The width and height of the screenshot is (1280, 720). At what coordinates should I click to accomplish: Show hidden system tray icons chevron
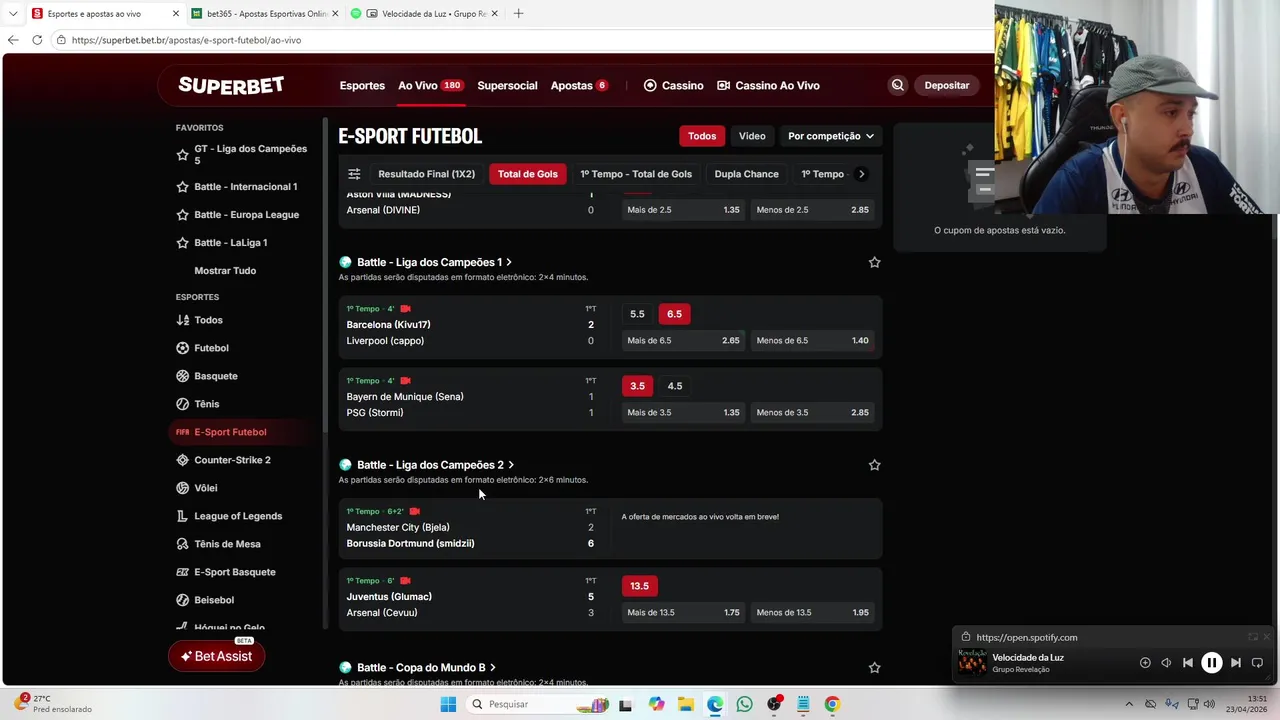[1129, 704]
